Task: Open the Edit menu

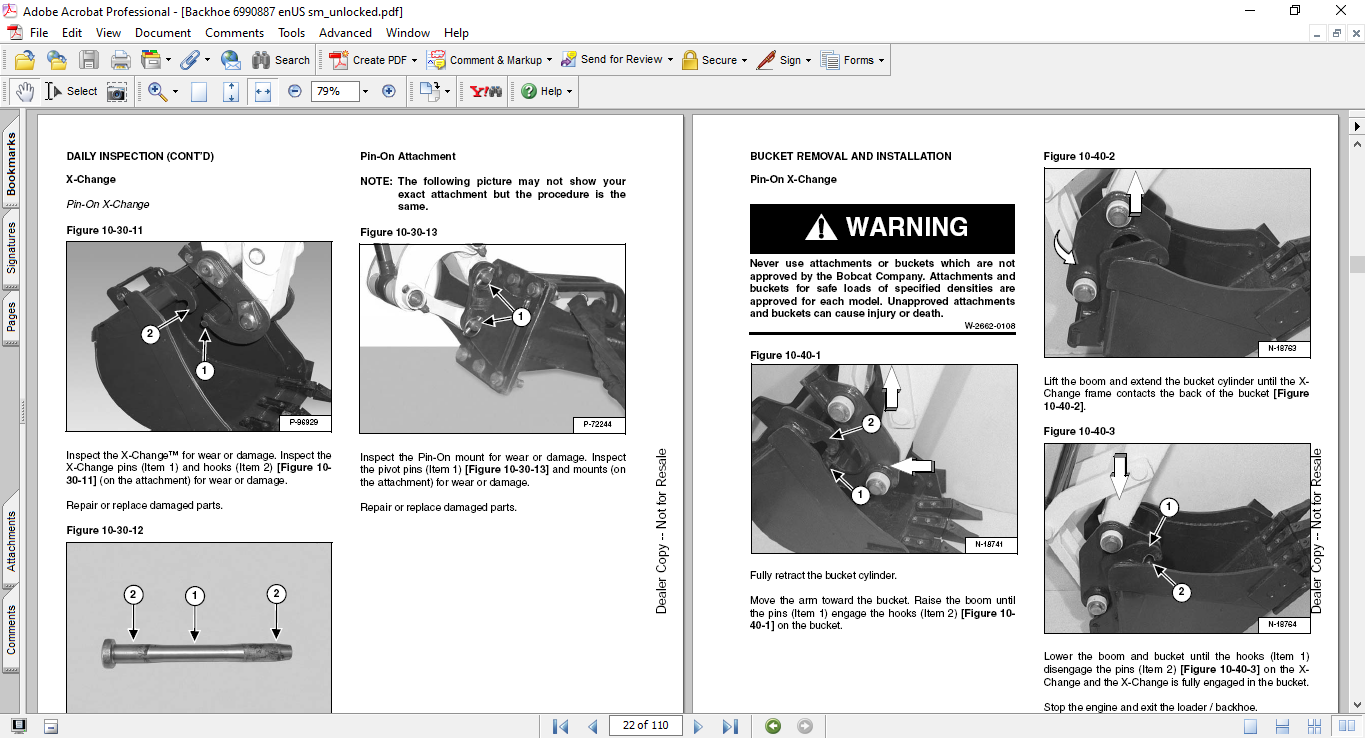Action: pyautogui.click(x=72, y=33)
